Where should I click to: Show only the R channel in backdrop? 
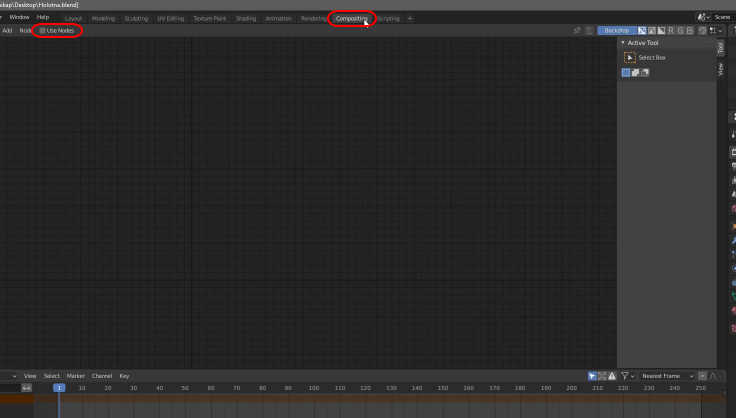[671, 30]
